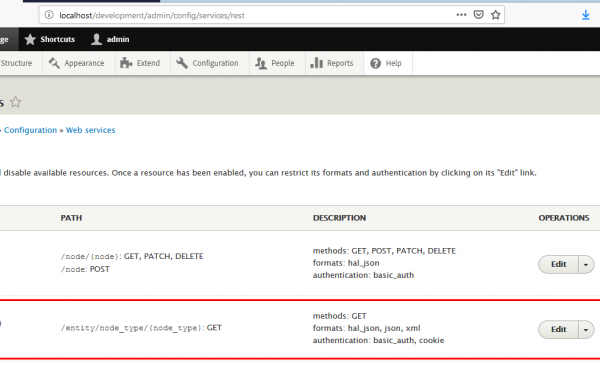Select 'authentication: basic_auth' line in node row

coord(363,275)
